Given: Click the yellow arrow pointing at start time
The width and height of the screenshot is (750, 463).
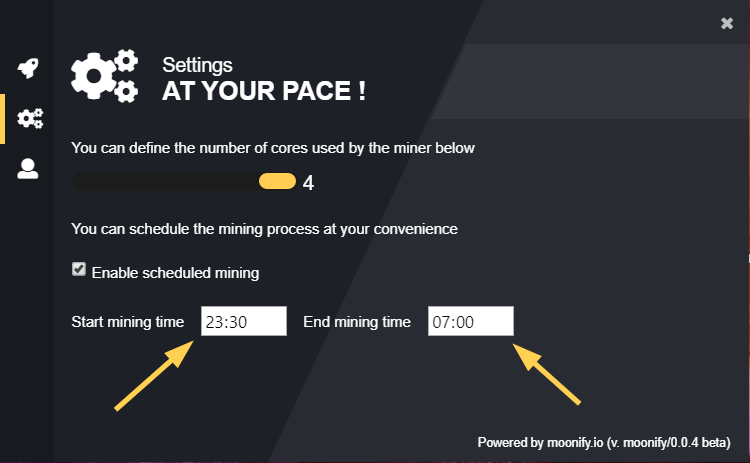Looking at the screenshot, I should 154,375.
